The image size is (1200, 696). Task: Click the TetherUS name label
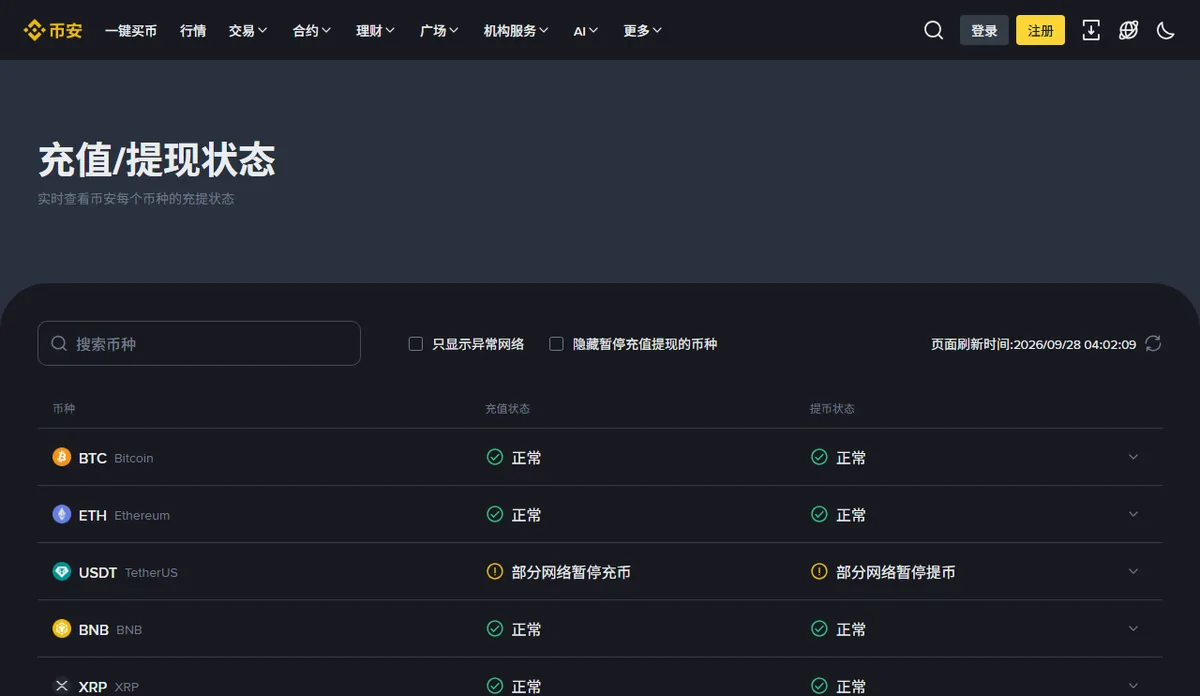point(151,572)
